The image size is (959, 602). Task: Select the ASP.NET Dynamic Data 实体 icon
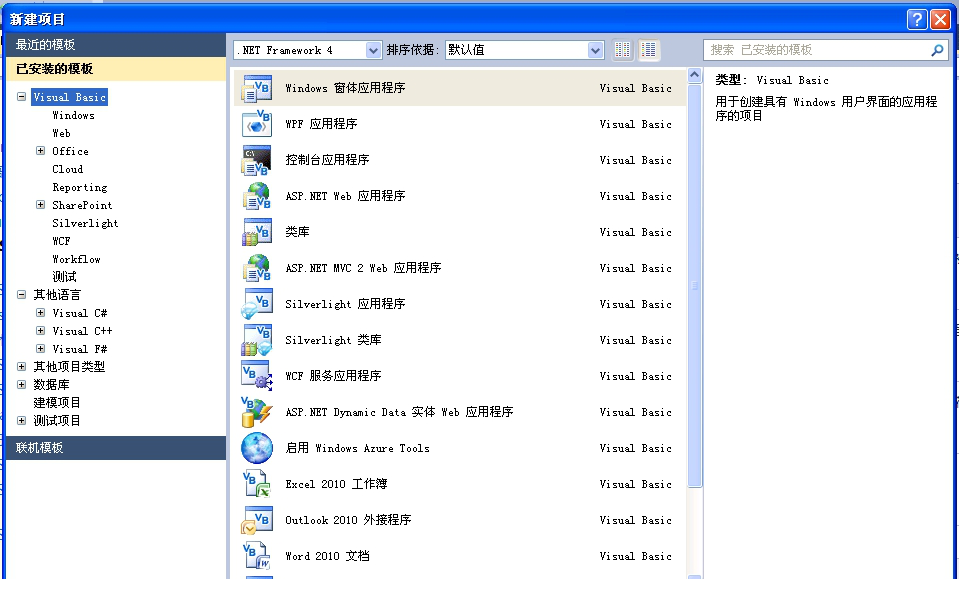(257, 412)
